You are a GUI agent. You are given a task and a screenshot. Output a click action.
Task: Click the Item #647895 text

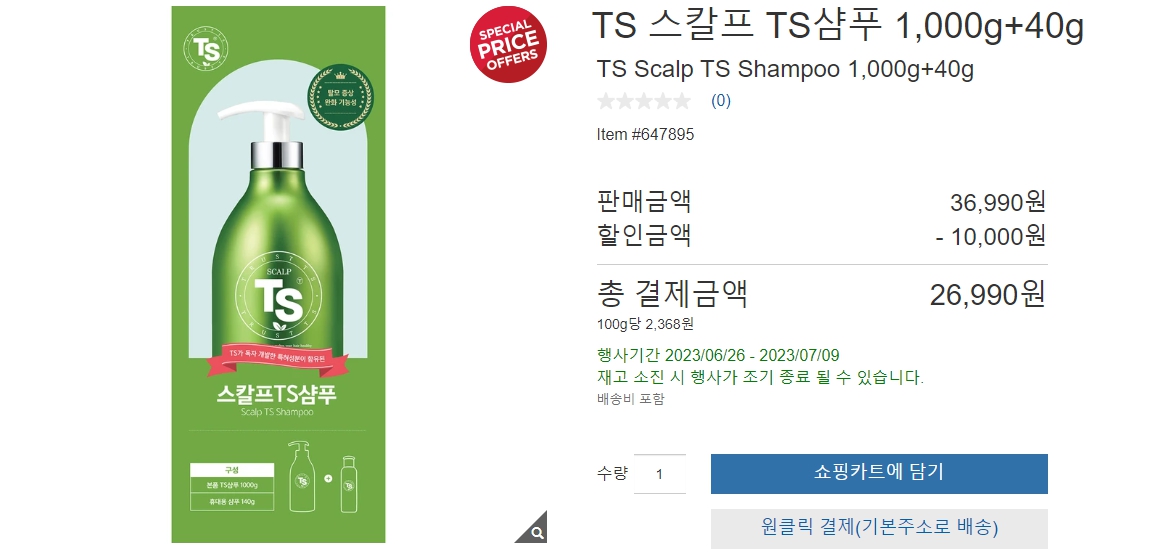[x=645, y=135]
